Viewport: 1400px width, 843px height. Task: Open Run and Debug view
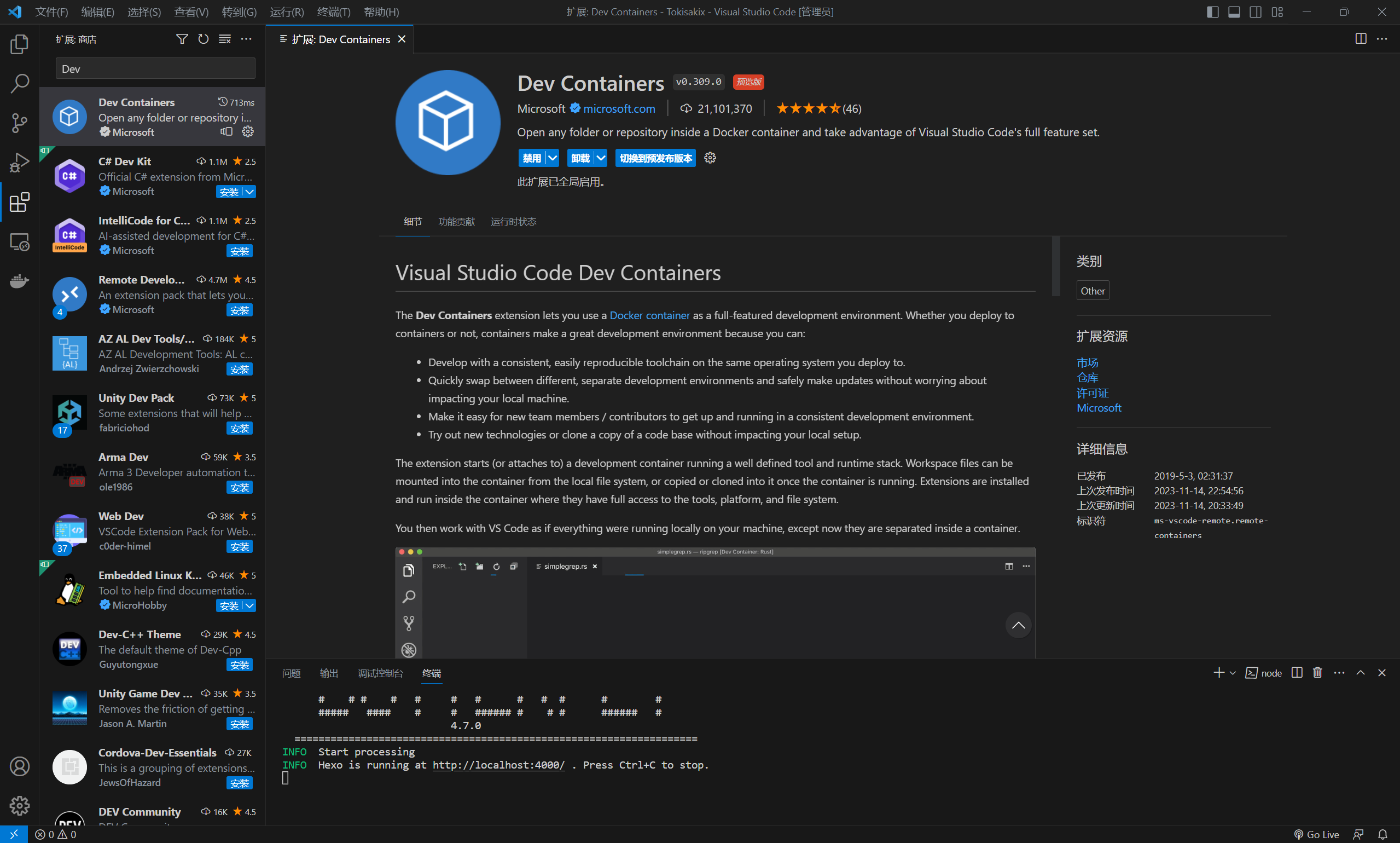(19, 163)
